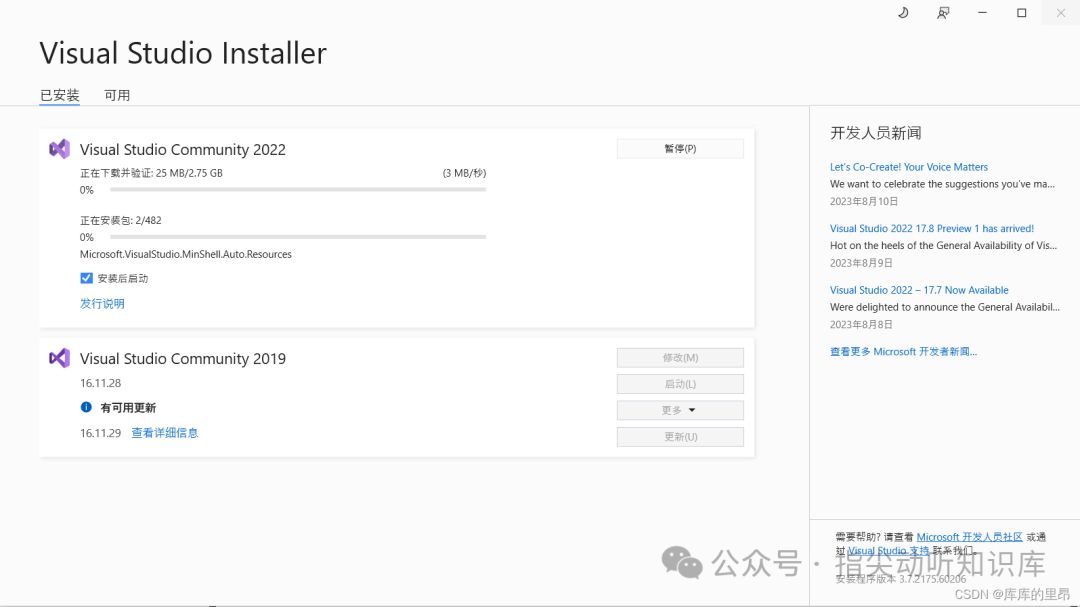
Task: Click the news date 2023年8月8日
Action: 861,324
